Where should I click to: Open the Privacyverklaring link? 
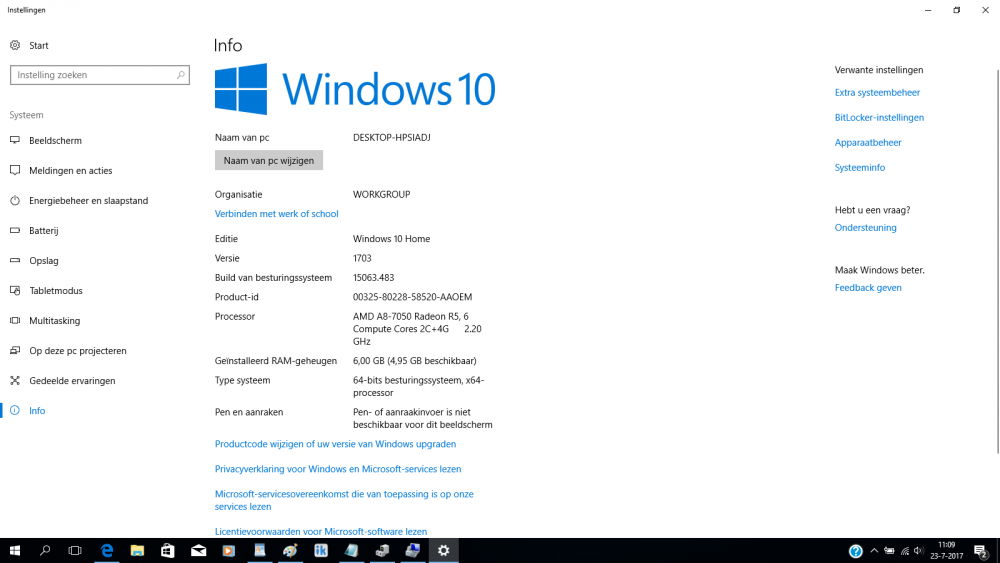(338, 469)
